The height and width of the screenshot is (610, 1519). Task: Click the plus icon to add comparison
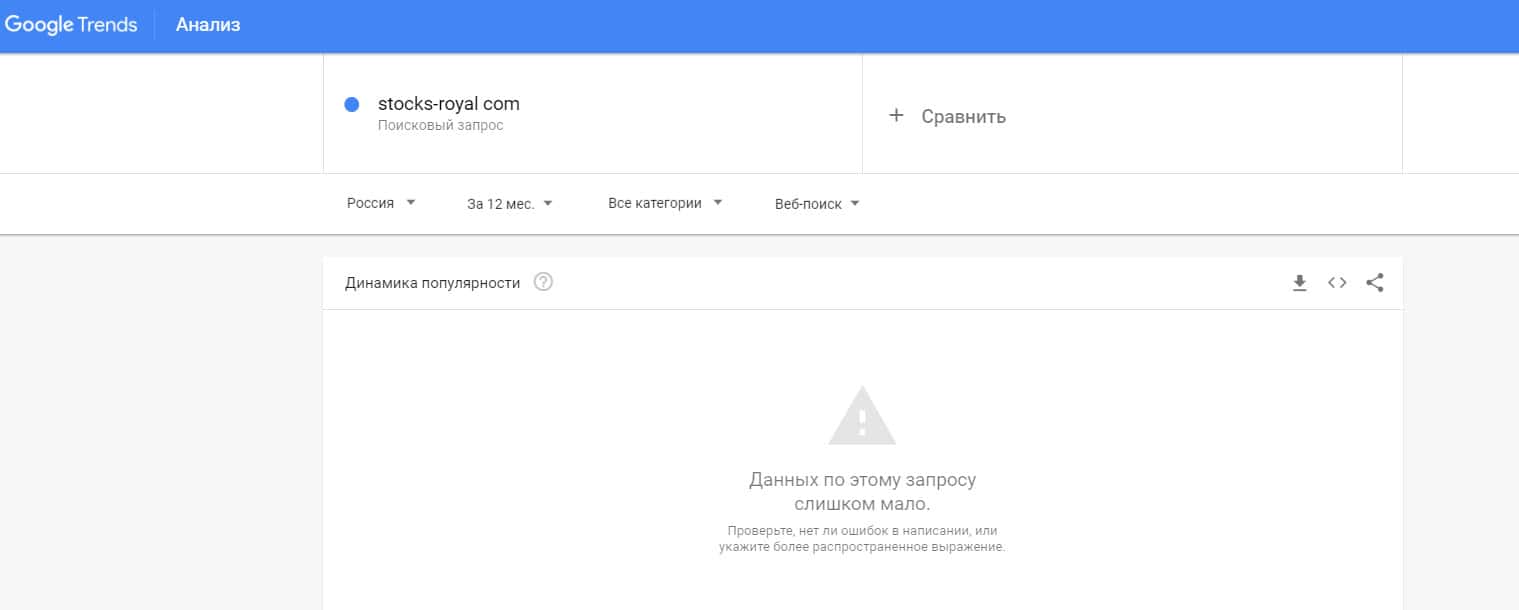pos(896,116)
